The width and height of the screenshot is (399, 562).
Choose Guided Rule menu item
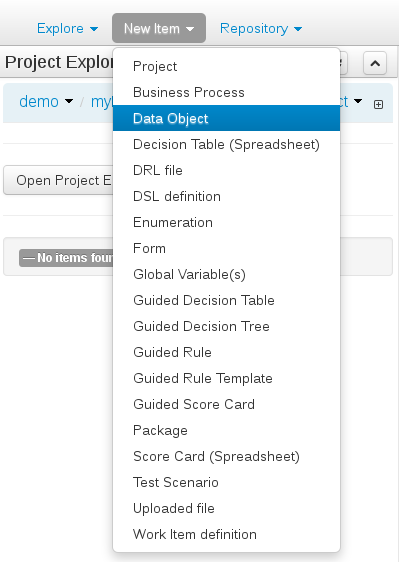pyautogui.click(x=226, y=352)
